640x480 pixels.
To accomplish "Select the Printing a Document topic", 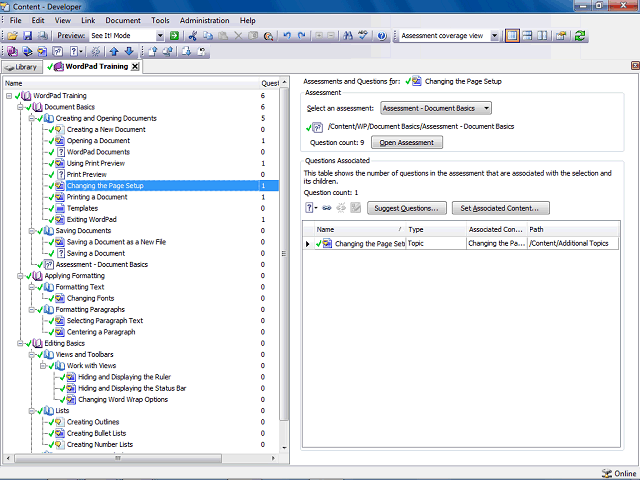I will point(97,197).
